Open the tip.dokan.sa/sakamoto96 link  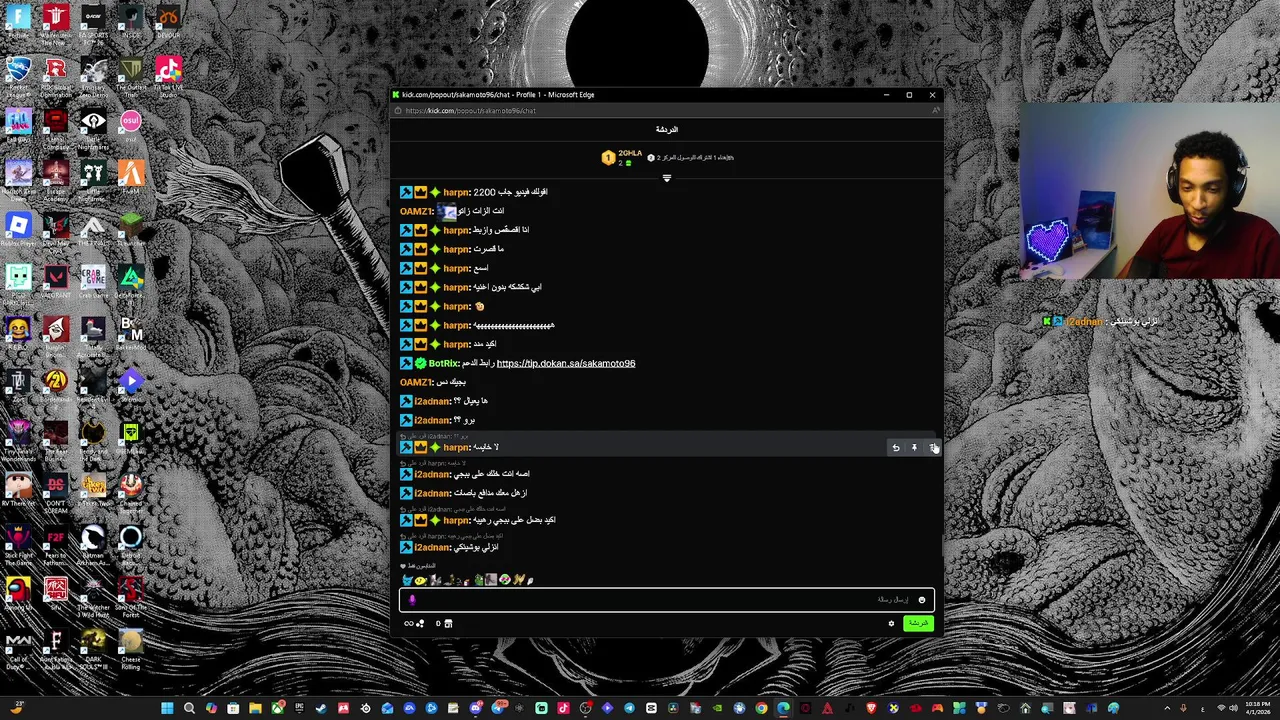point(566,364)
